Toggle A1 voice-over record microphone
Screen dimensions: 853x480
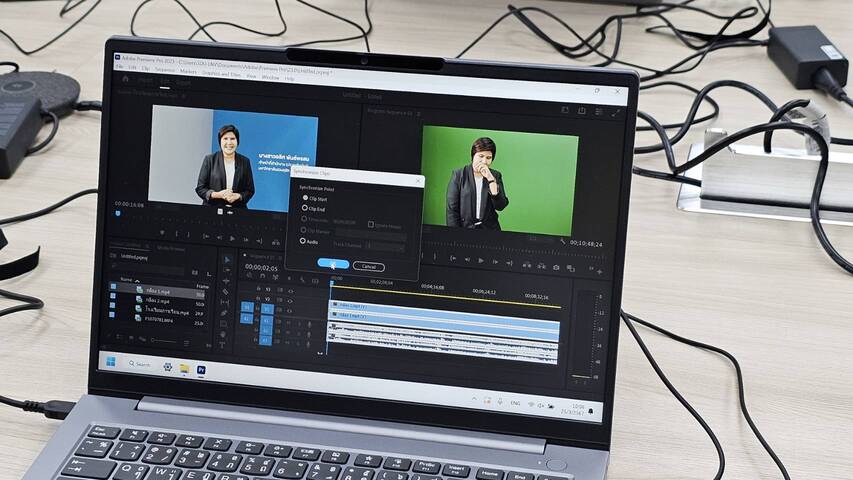tap(309, 324)
